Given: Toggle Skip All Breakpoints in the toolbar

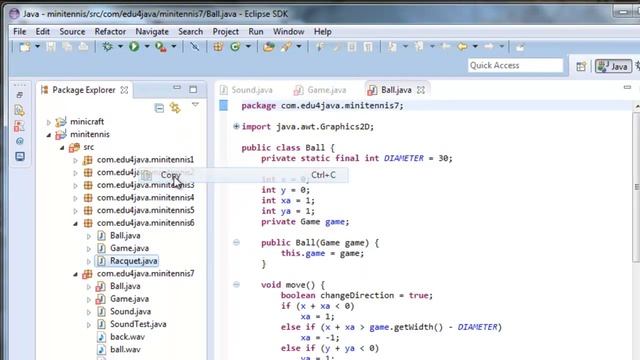Looking at the screenshot, I should click(x=195, y=47).
